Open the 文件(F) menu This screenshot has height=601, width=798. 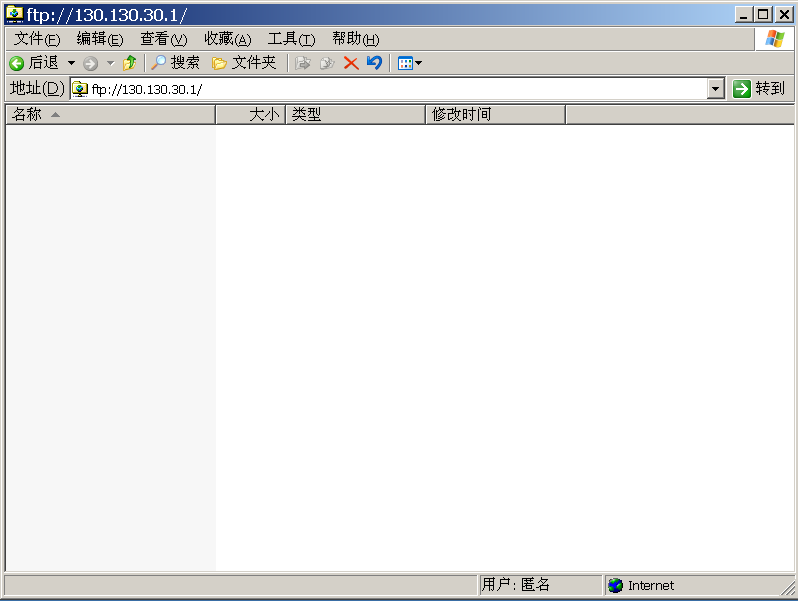pos(37,39)
